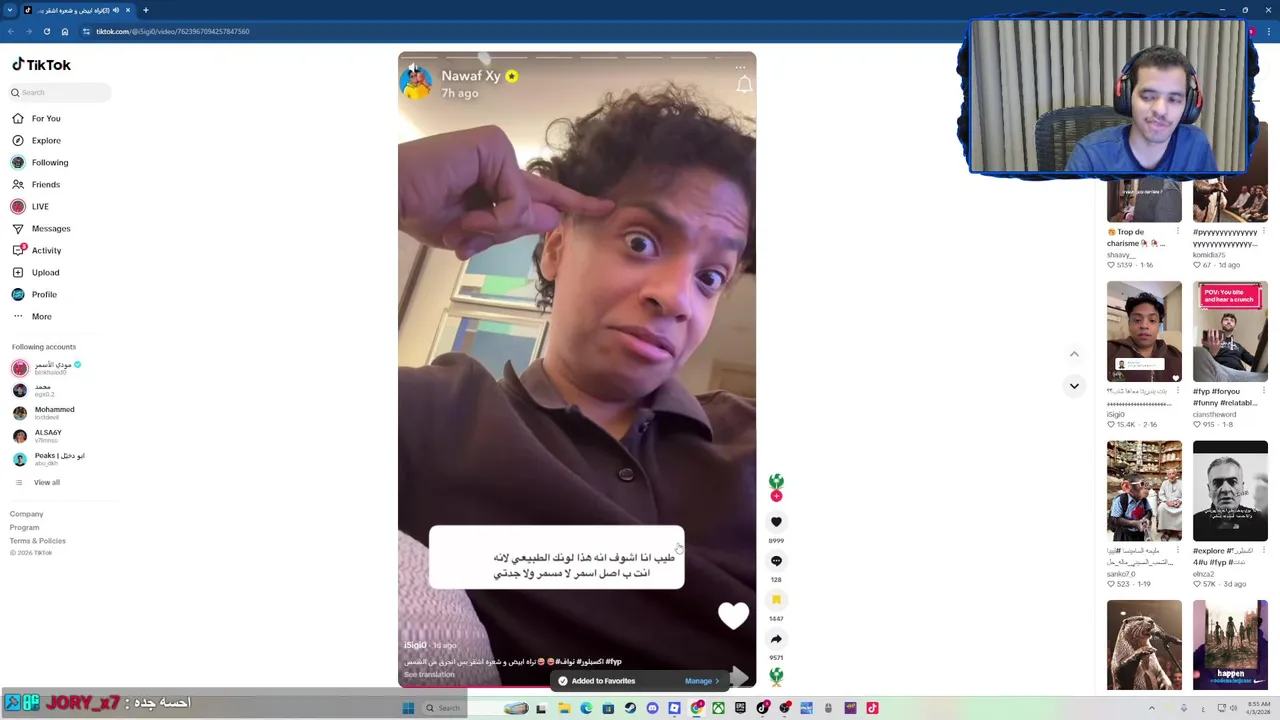Open iSigi0 creator name on video

(415, 646)
